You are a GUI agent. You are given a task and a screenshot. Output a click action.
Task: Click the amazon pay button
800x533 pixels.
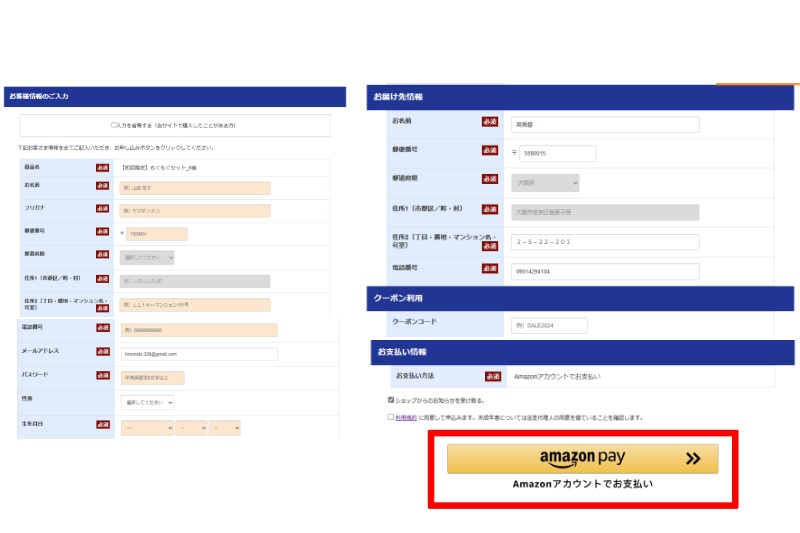583,459
